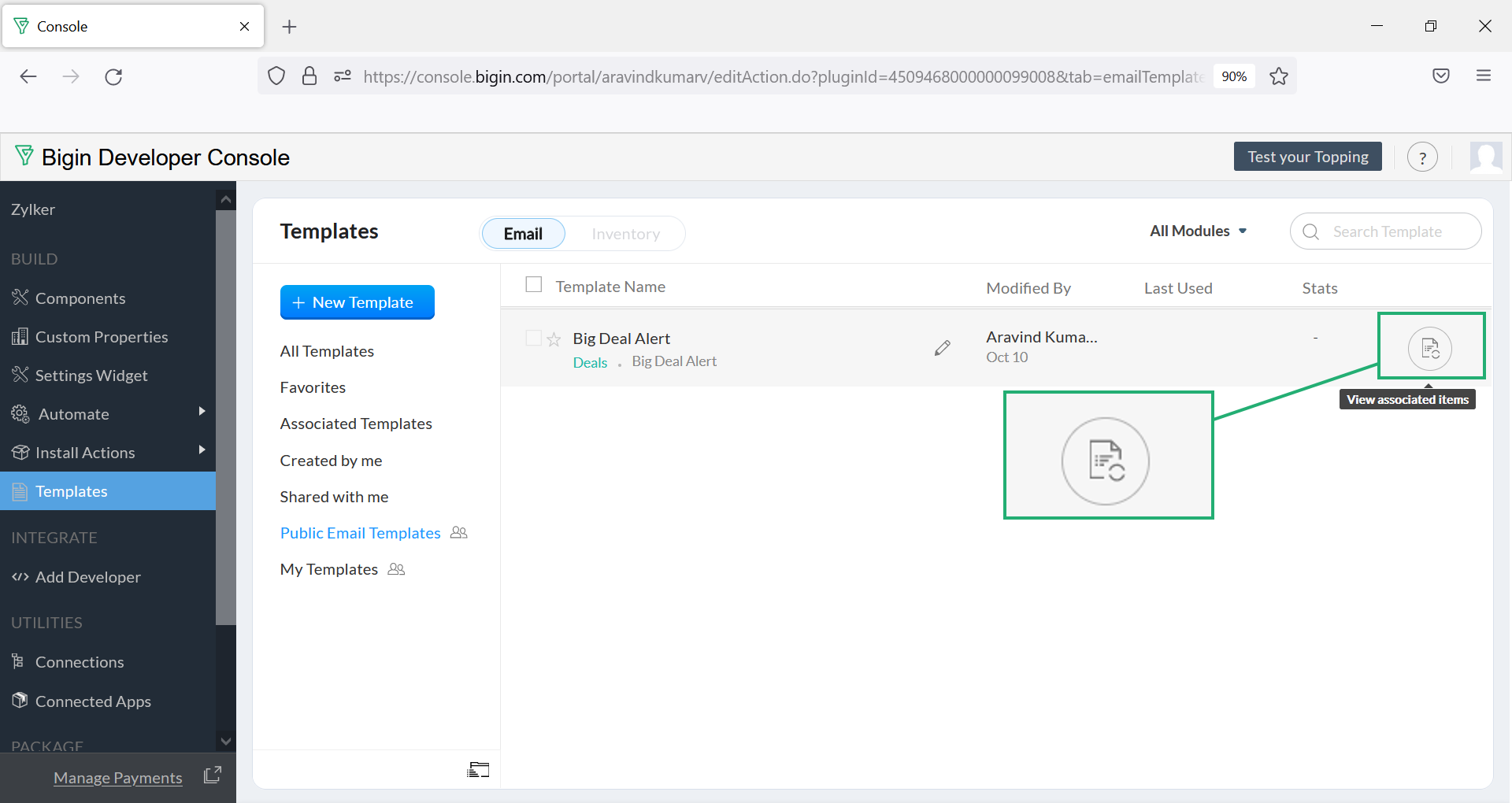Click the shared users icon beside My Templates
This screenshot has height=803, width=1512.
click(396, 569)
